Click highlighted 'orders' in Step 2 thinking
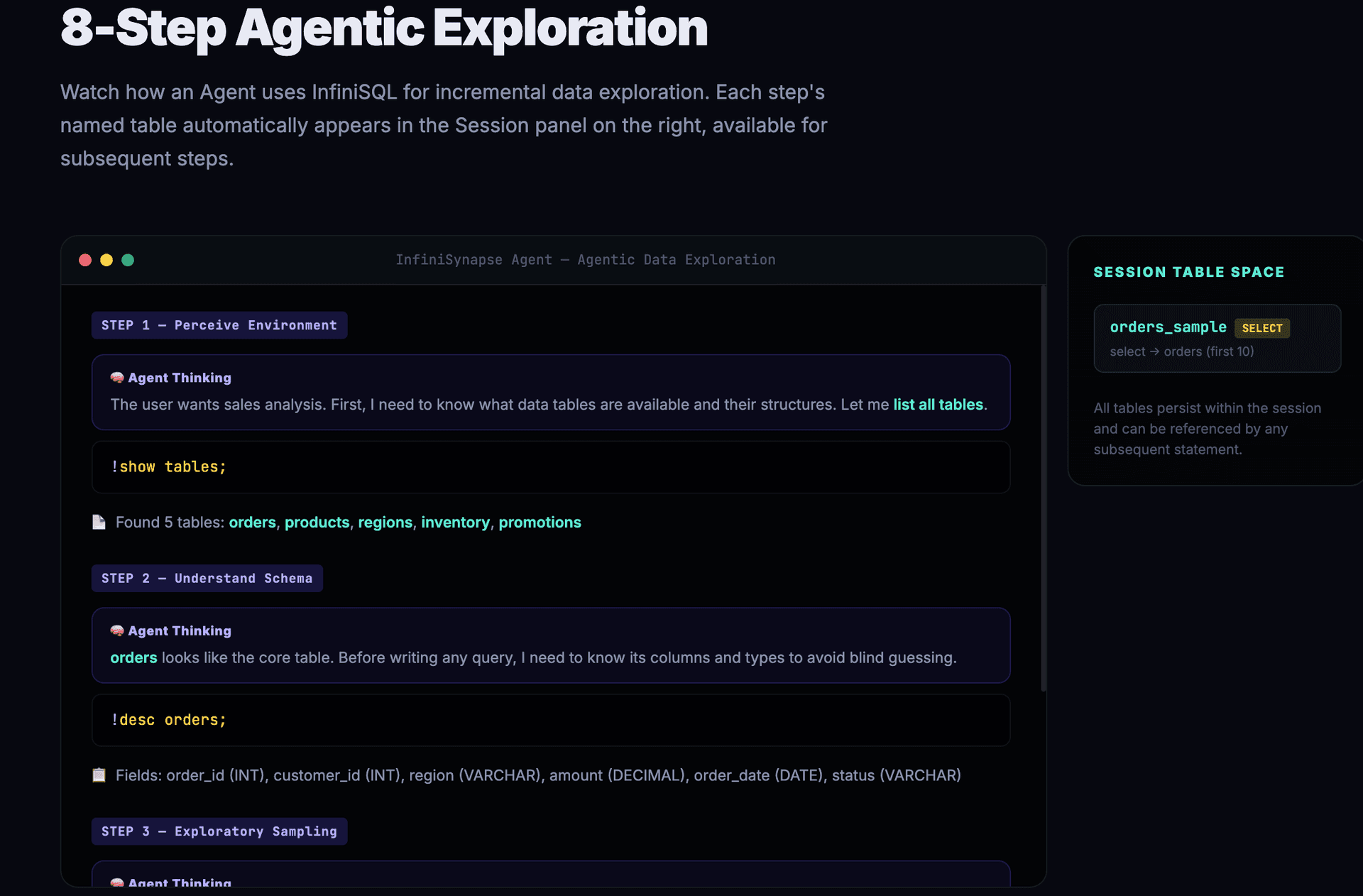Screen dimensions: 1363x896 [133, 657]
